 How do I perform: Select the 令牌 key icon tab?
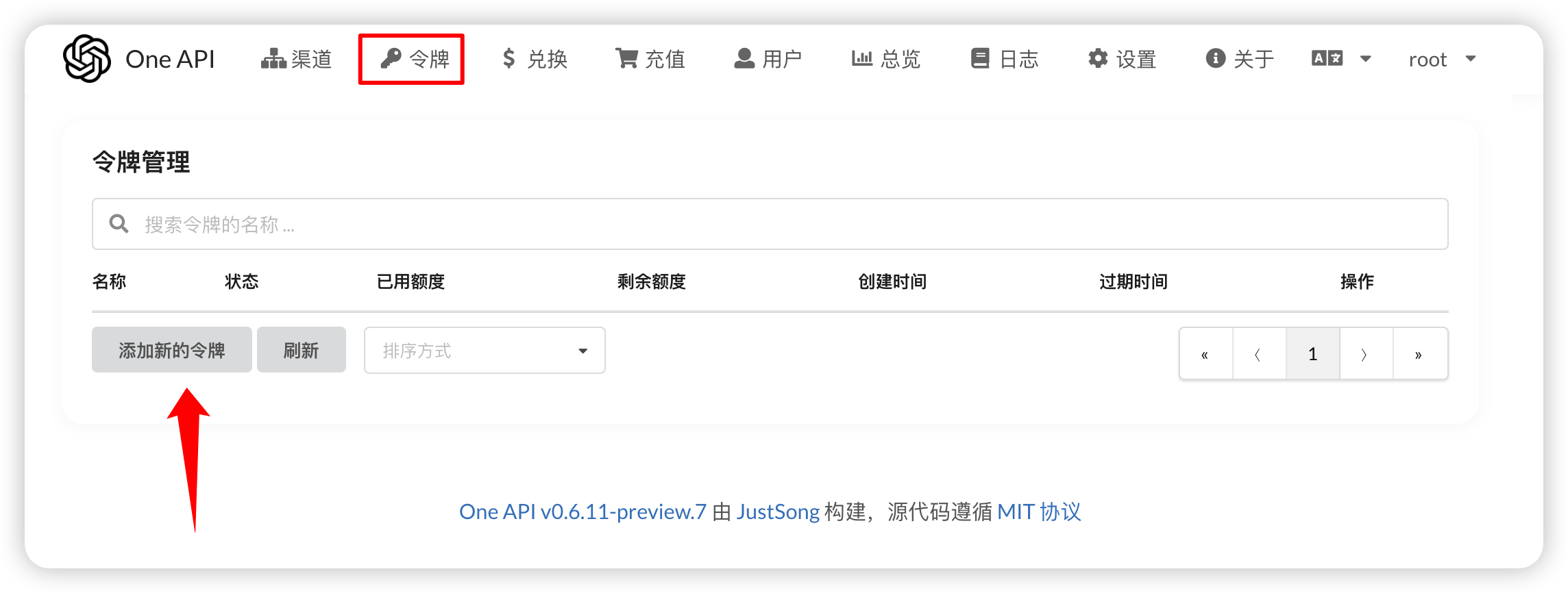(x=412, y=59)
